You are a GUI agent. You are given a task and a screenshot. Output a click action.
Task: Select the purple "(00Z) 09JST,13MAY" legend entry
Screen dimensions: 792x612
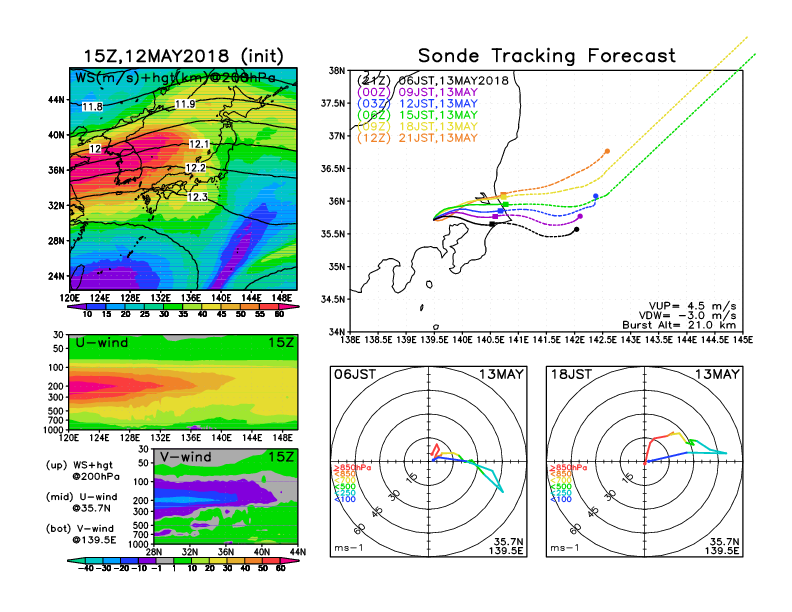click(x=417, y=92)
